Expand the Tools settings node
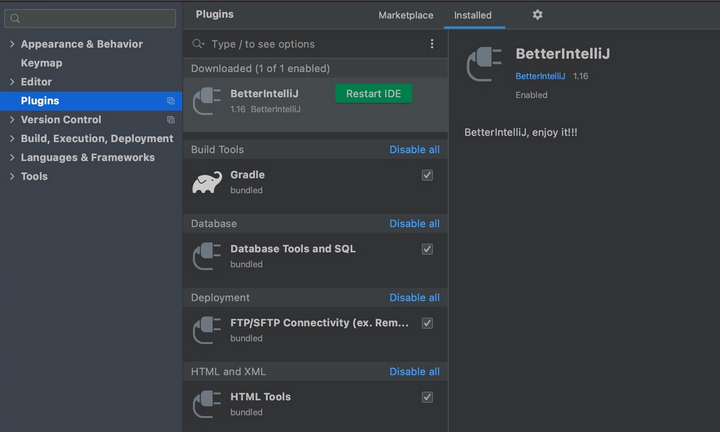Screen dimensions: 720x432 12,176
